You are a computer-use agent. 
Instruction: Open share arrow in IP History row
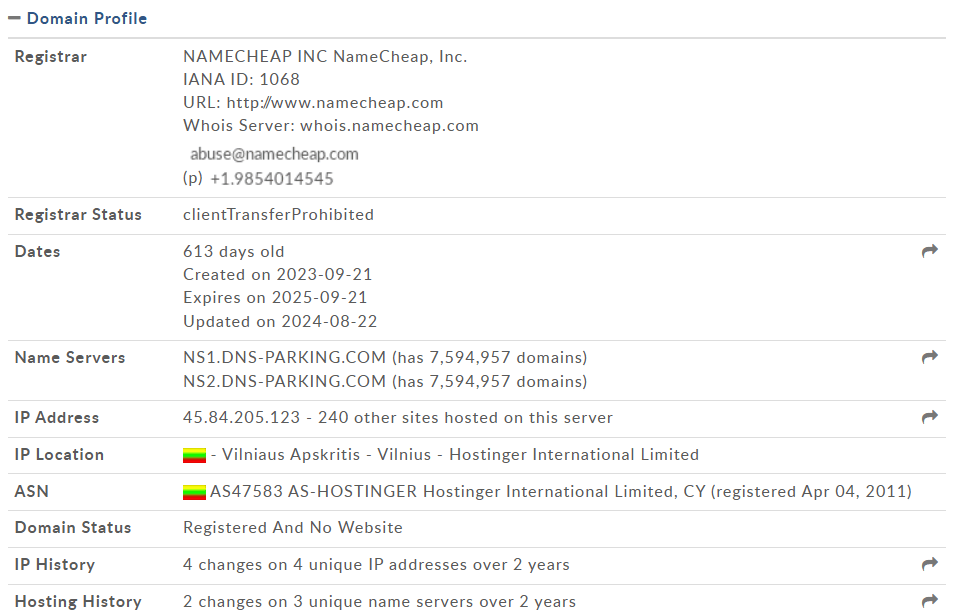[929, 564]
